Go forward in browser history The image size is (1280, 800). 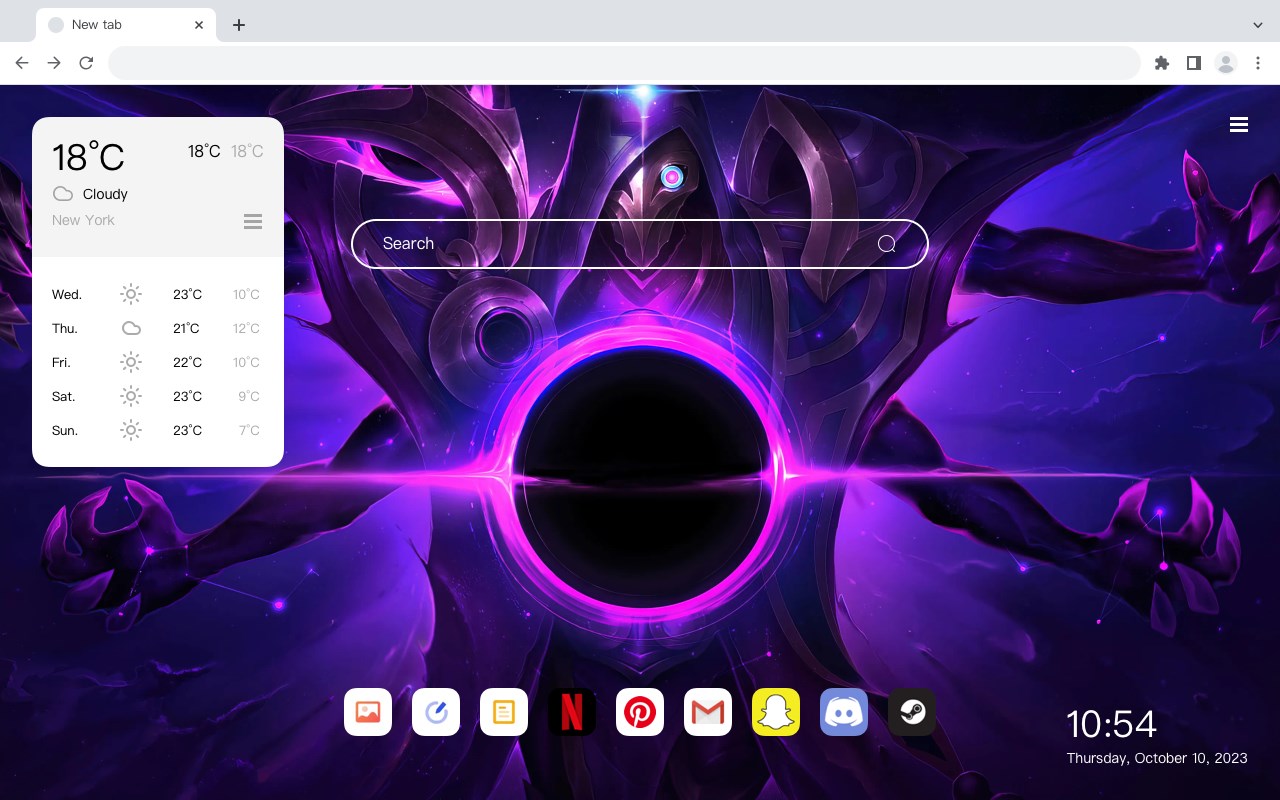pos(54,63)
